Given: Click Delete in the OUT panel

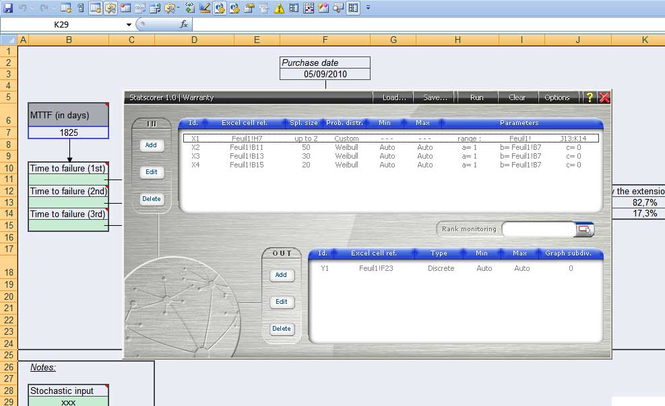Looking at the screenshot, I should (x=281, y=328).
